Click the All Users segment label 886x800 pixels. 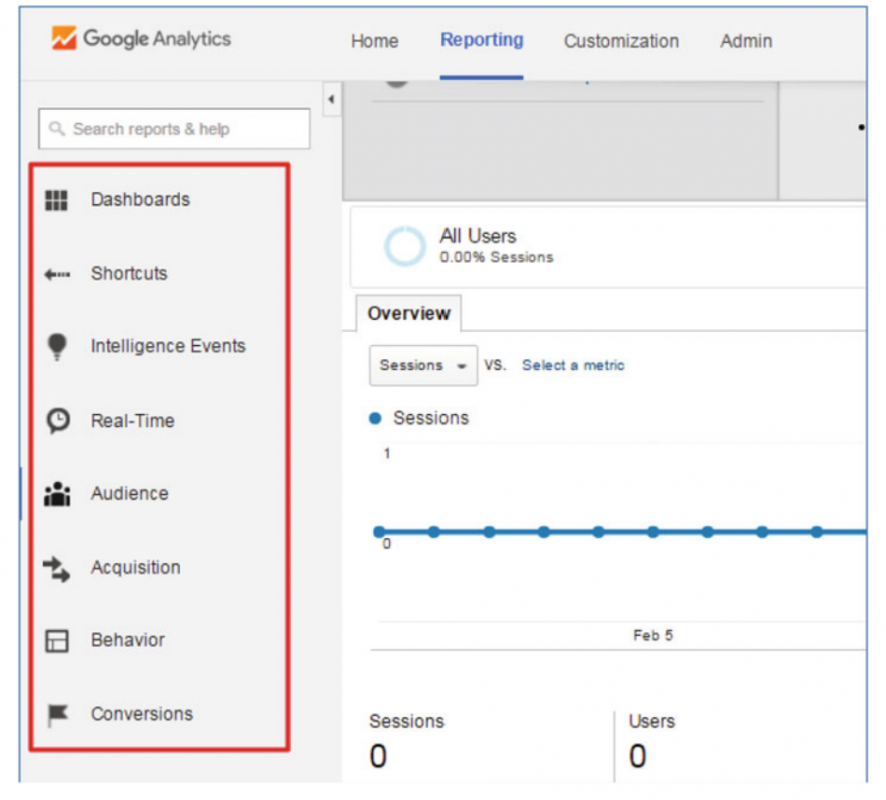point(478,236)
